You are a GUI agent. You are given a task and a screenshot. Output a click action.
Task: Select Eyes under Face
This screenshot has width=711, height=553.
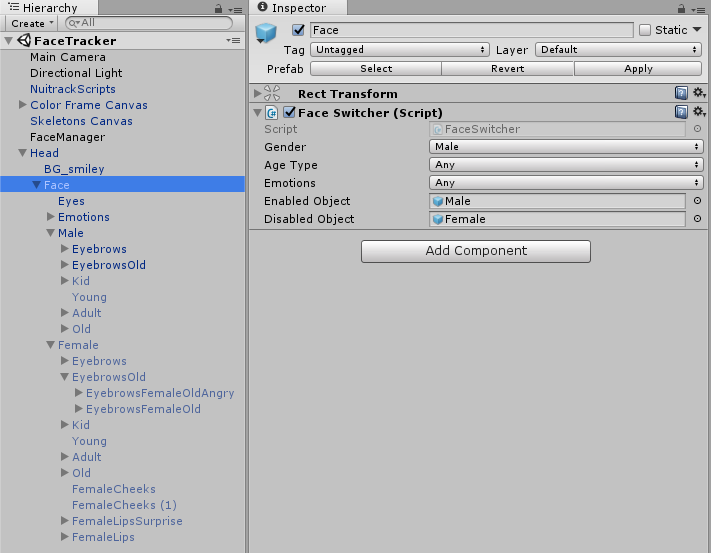coord(71,201)
